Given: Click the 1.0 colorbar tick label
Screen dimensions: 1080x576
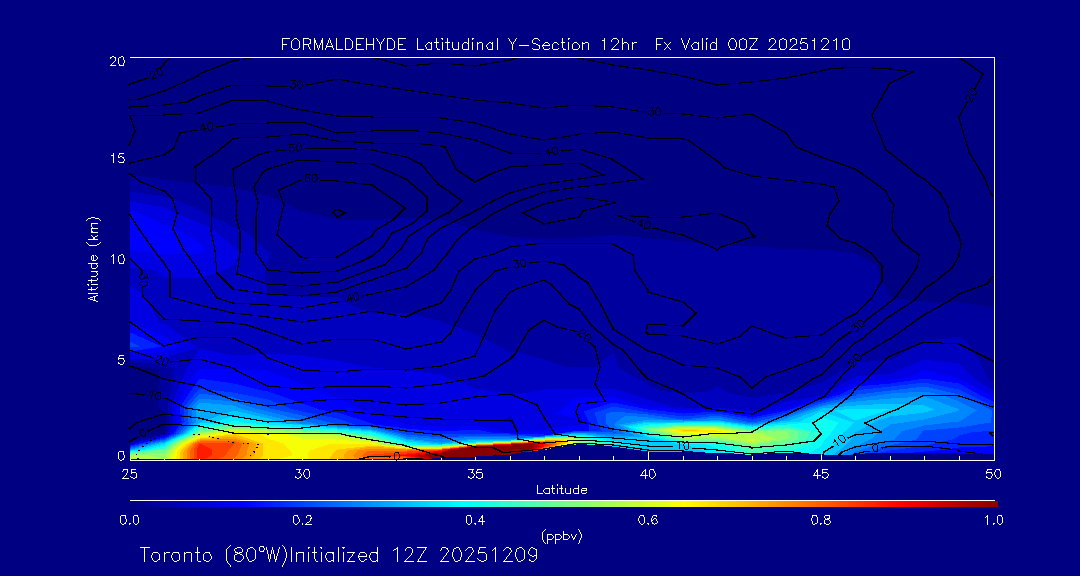Looking at the screenshot, I should pos(994,520).
